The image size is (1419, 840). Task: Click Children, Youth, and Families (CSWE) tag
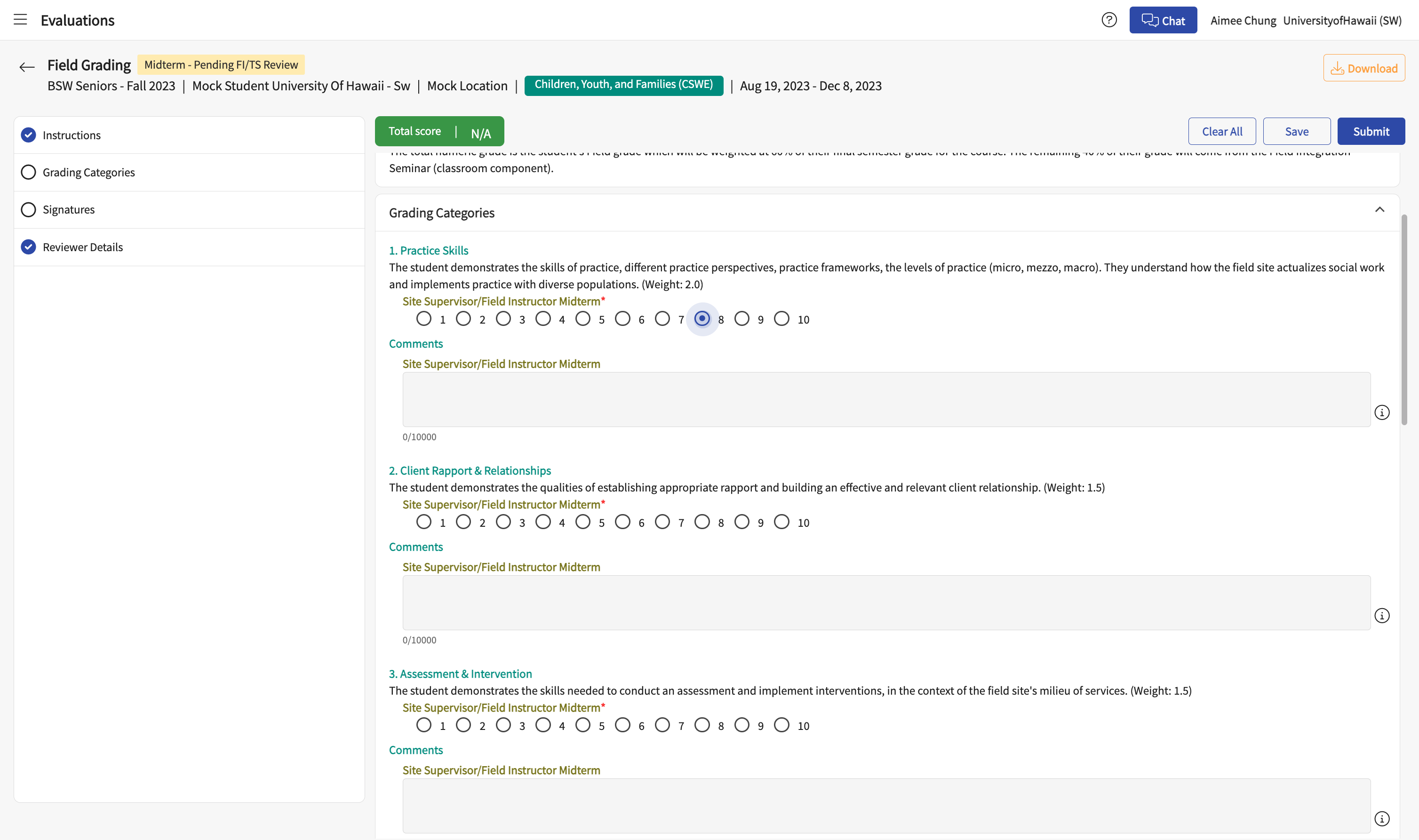coord(623,85)
